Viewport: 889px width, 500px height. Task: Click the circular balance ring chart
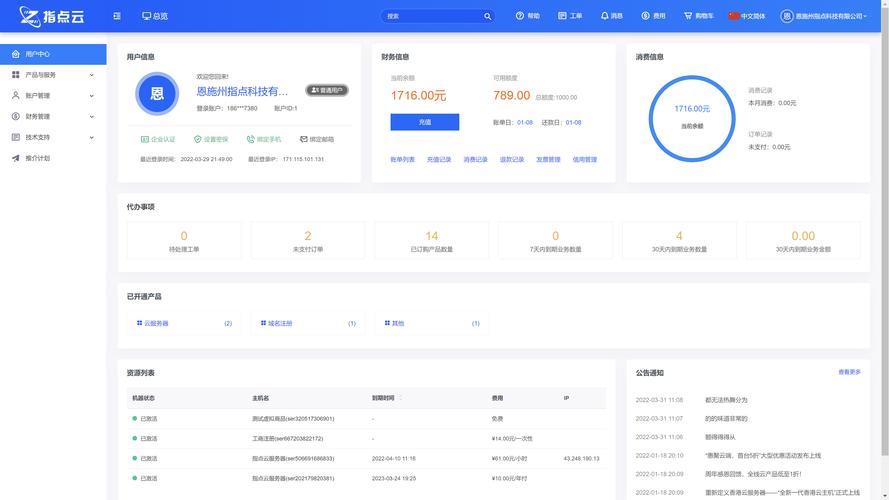point(691,116)
